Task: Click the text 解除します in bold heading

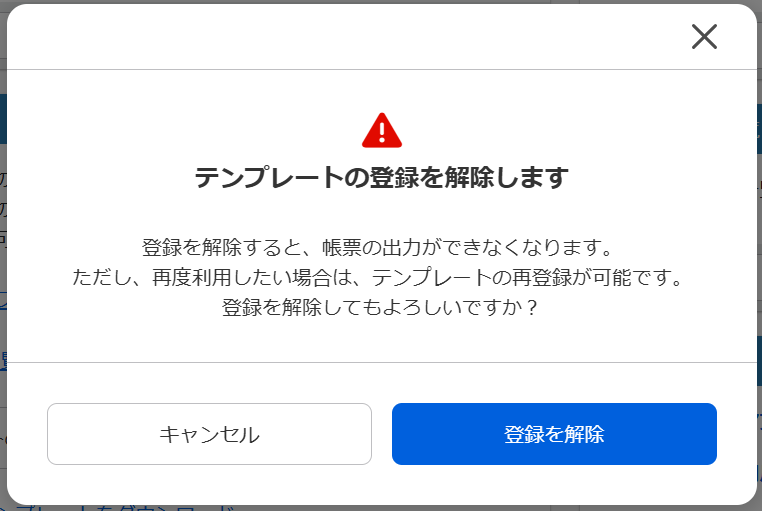Action: (506, 177)
